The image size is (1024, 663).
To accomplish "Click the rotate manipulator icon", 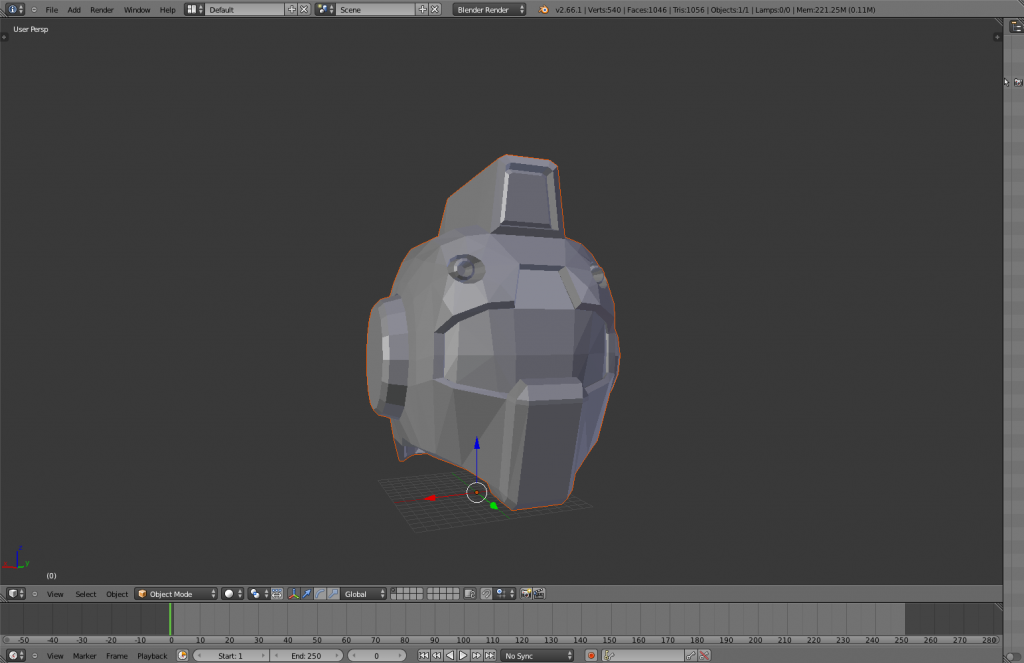I will [x=319, y=594].
